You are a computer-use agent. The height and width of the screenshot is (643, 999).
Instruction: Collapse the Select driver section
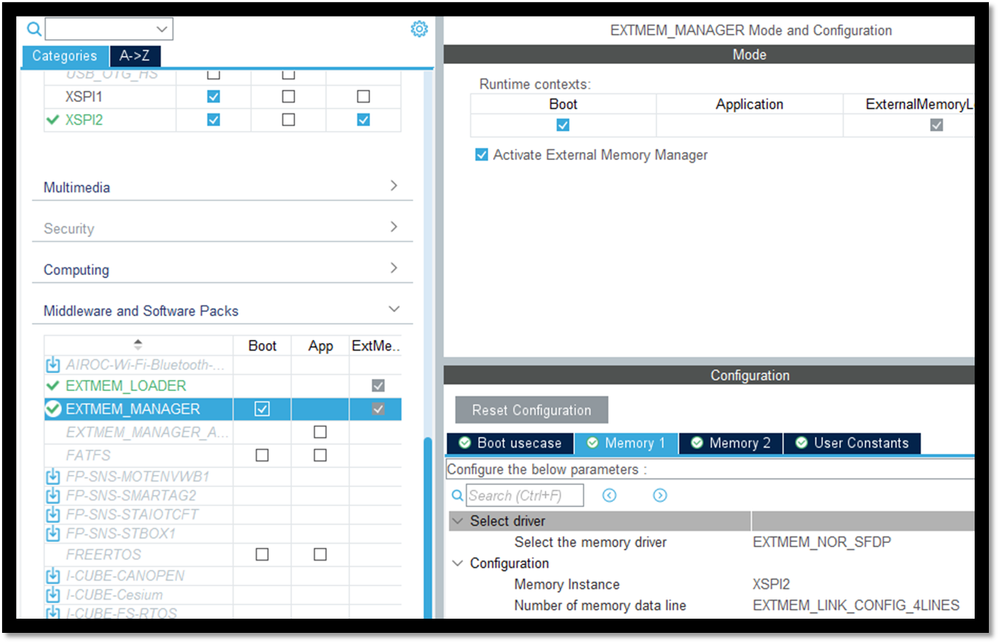point(457,521)
